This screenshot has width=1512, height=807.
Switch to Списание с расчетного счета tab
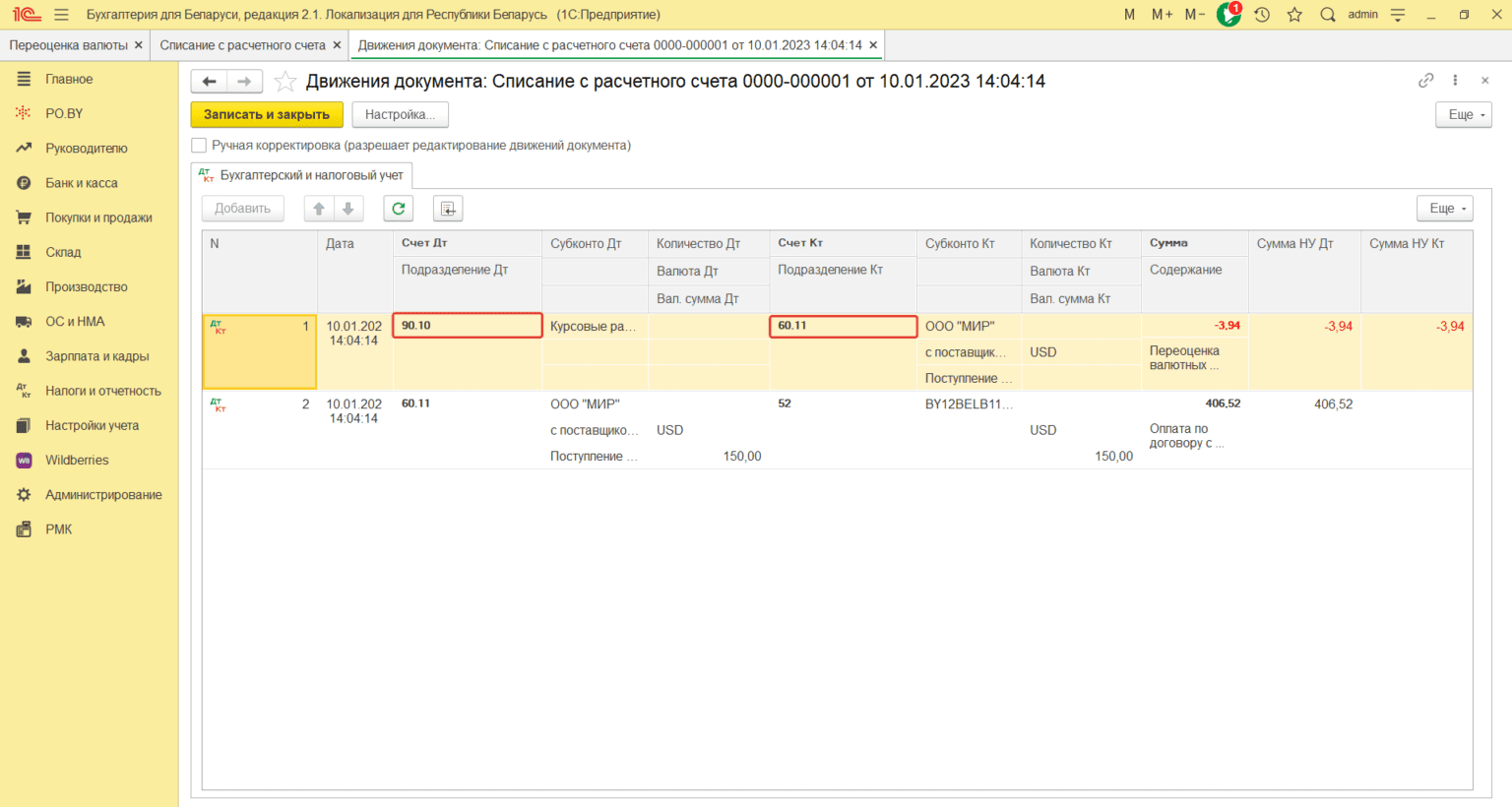click(x=242, y=45)
